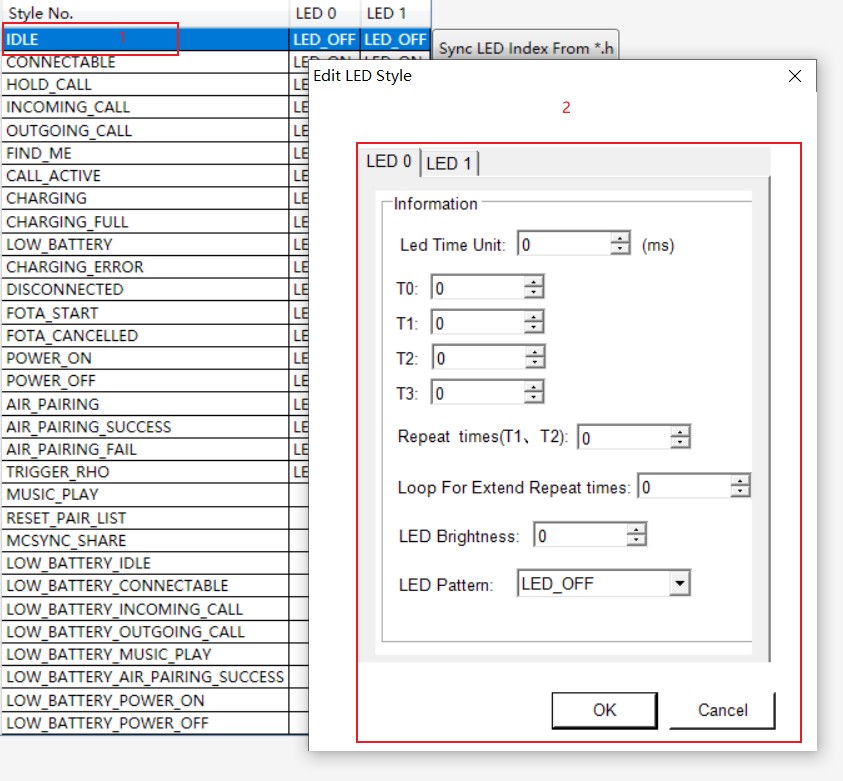Open the LED Pattern dropdown
The image size is (843, 781).
coord(680,583)
